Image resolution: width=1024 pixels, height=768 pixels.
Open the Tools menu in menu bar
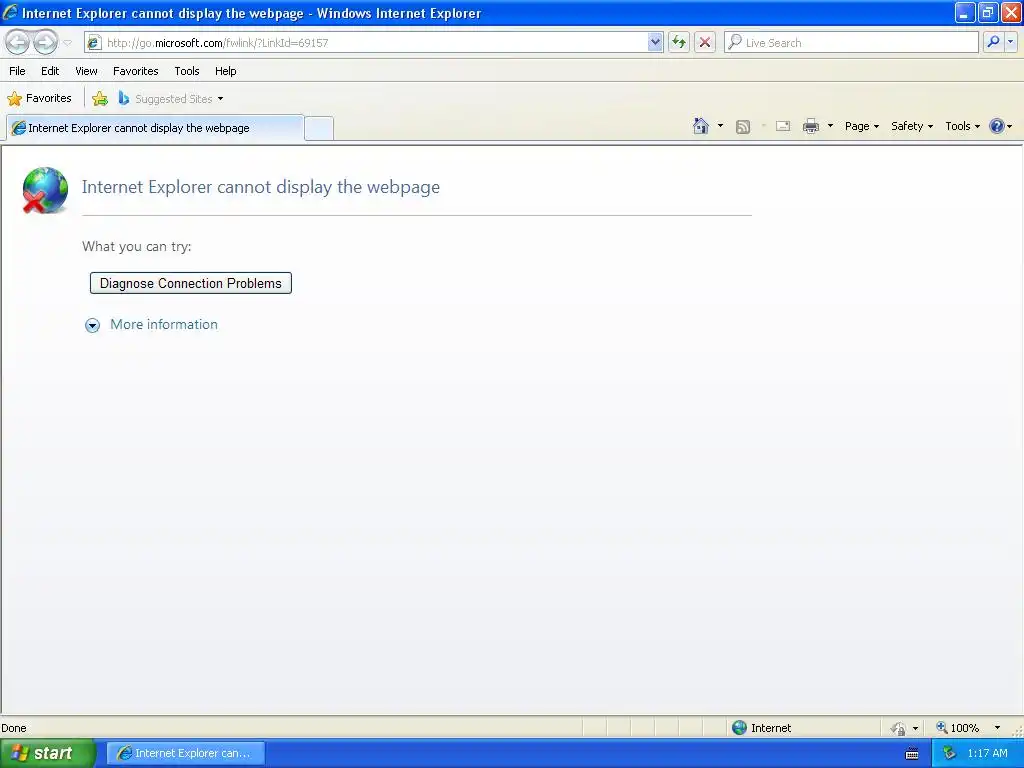coord(187,71)
